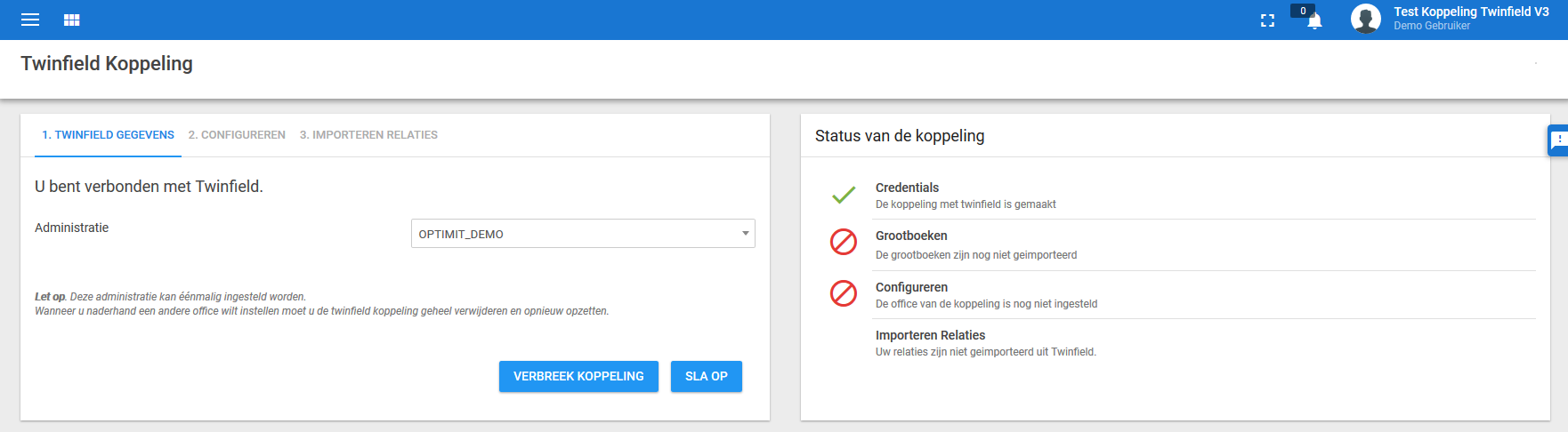Click the red Grootboeken blocked icon

844,242
